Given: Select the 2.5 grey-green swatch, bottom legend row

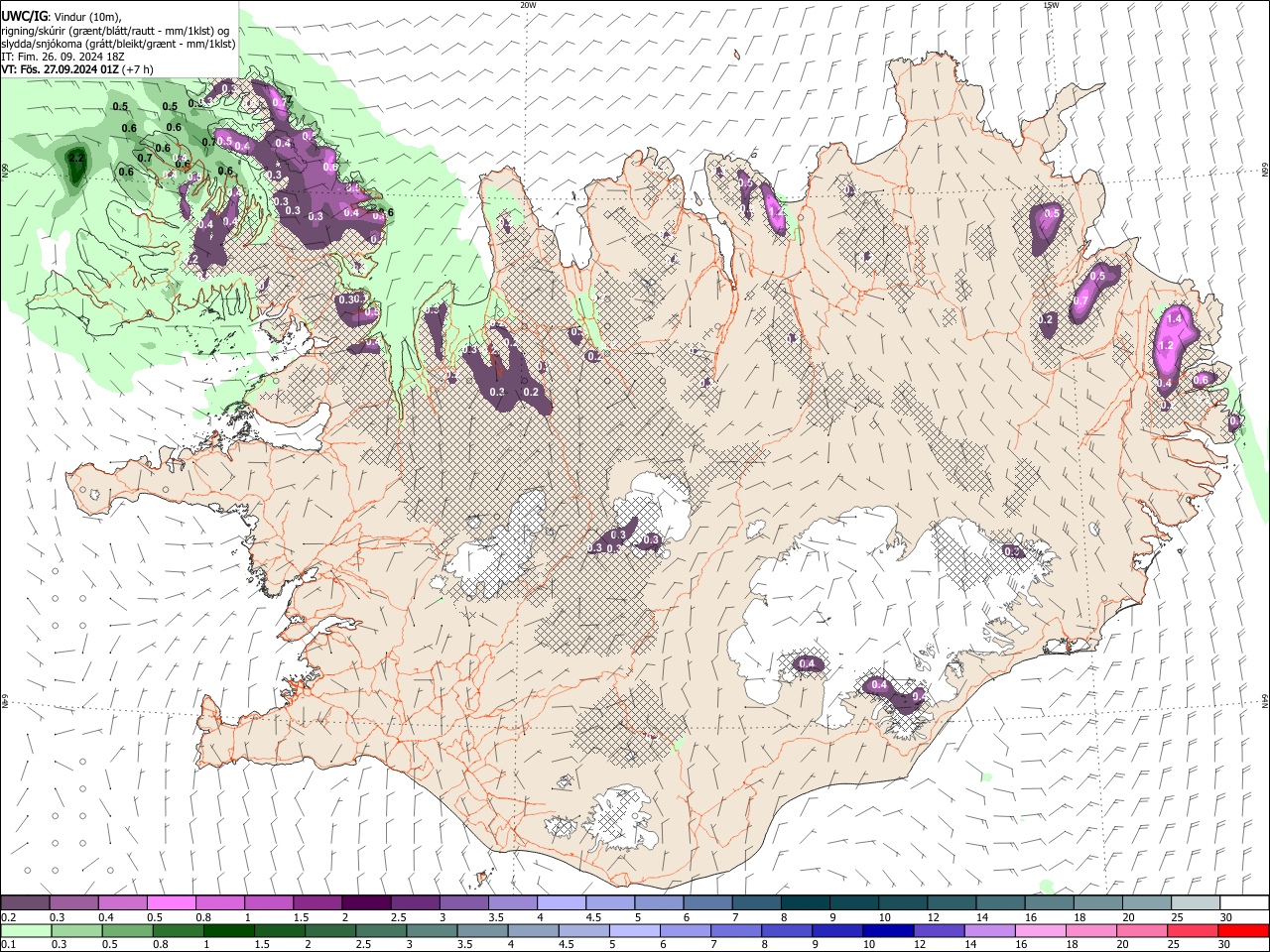Looking at the screenshot, I should click(x=381, y=930).
